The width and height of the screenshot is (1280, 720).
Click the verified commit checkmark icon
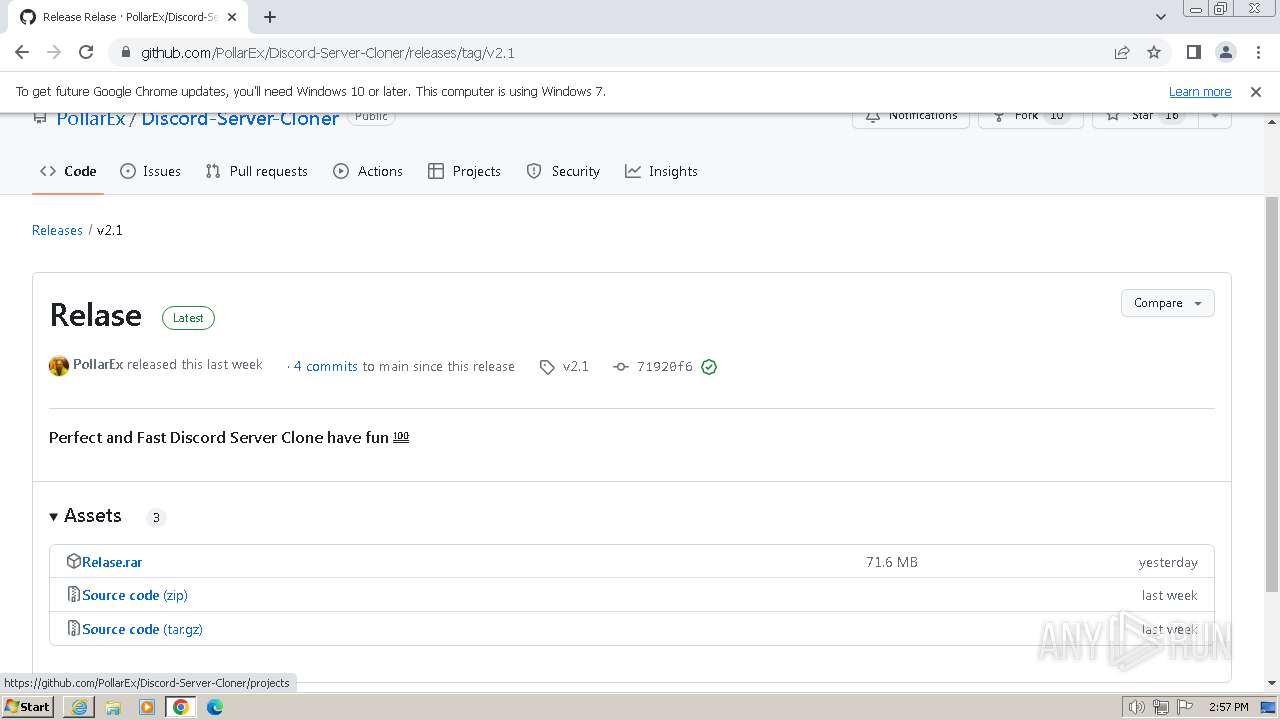coord(709,367)
